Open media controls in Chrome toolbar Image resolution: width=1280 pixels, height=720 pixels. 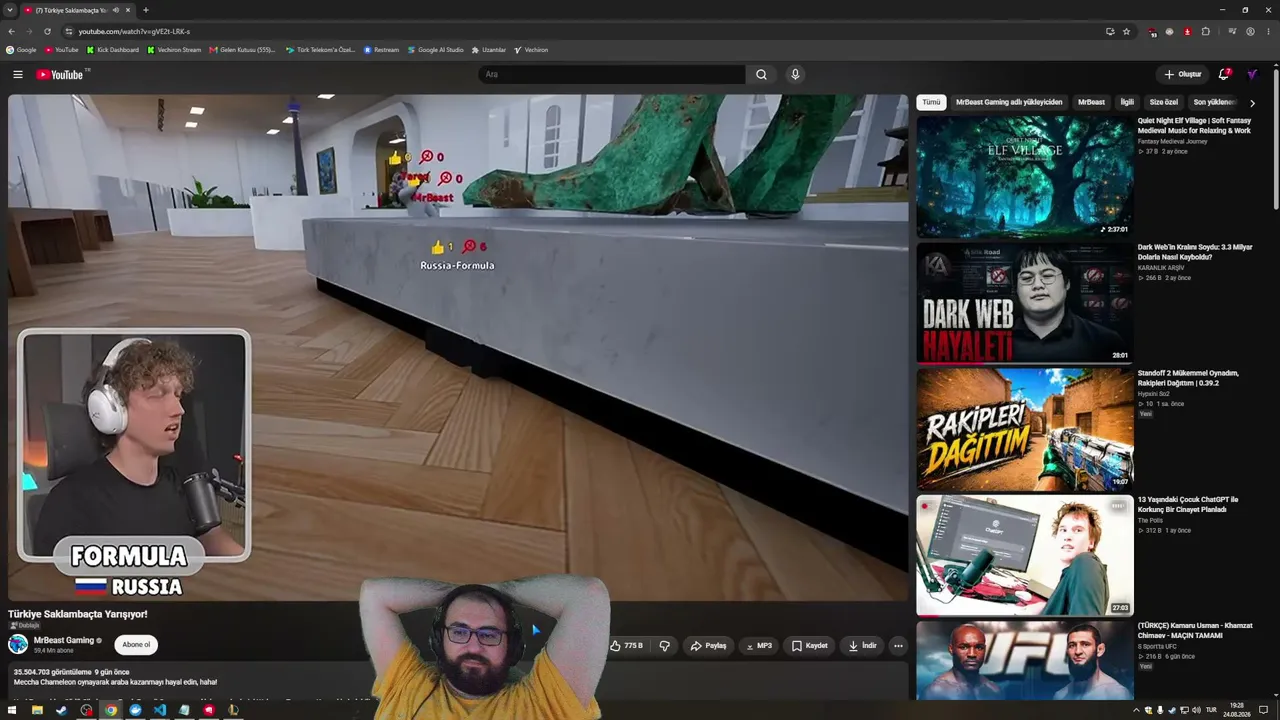point(1232,31)
